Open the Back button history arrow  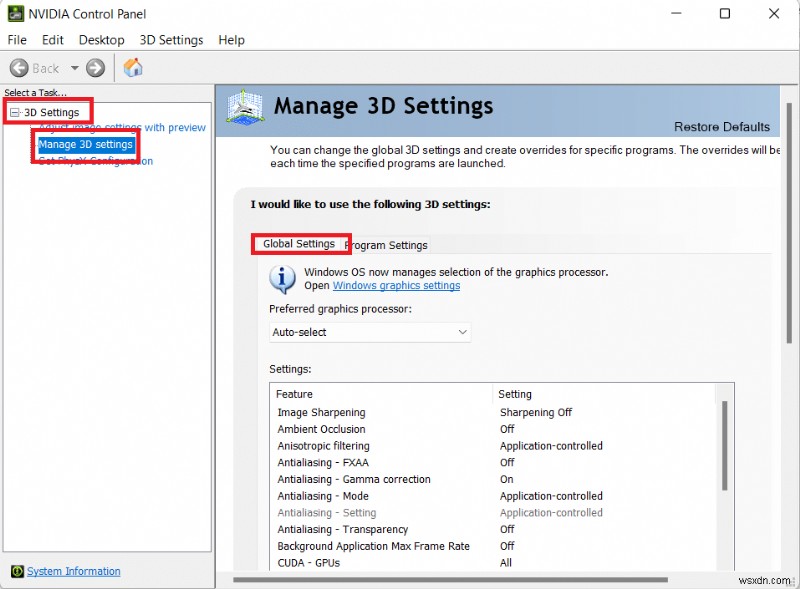click(74, 67)
